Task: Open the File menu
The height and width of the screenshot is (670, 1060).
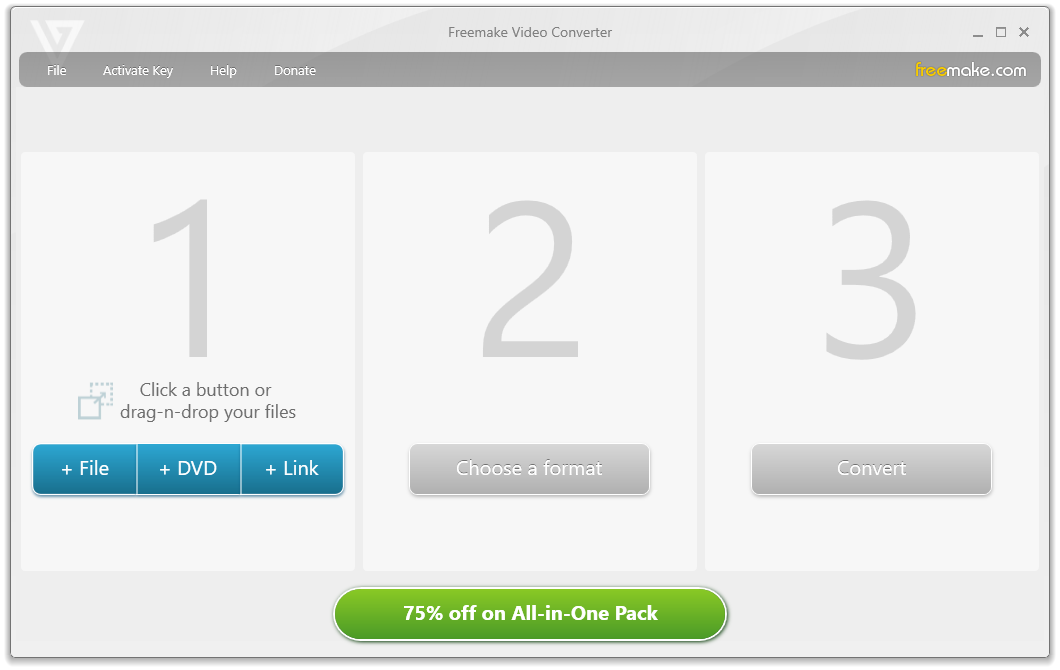Action: click(x=57, y=70)
